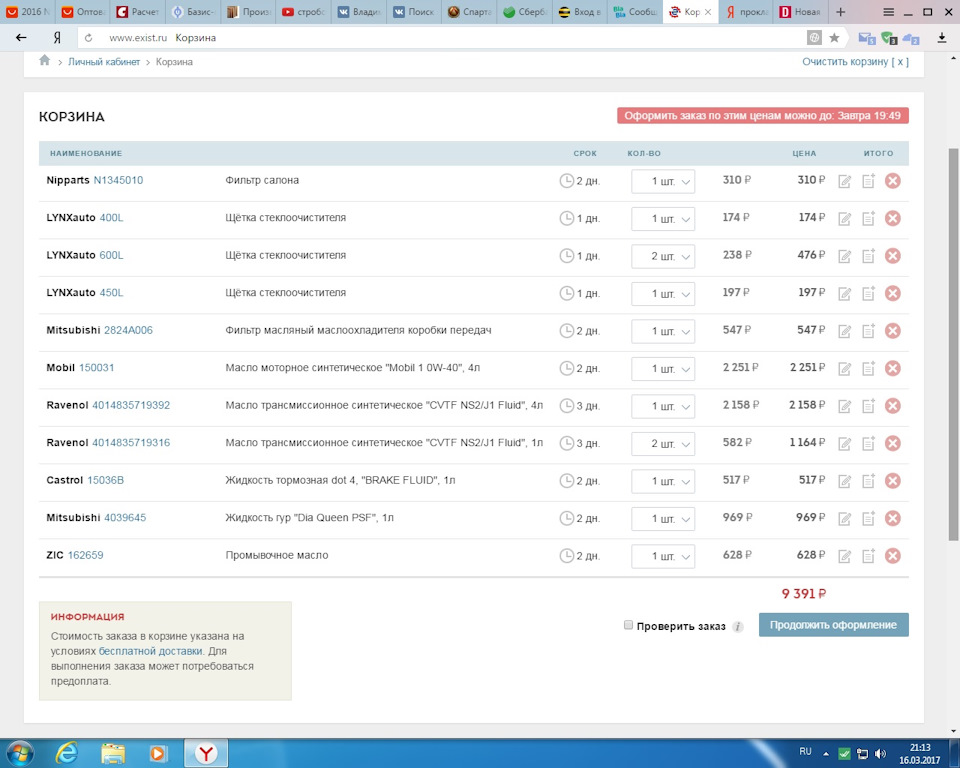Image resolution: width=960 pixels, height=768 pixels.
Task: Open File Explorer taskbar icon
Action: coord(113,753)
